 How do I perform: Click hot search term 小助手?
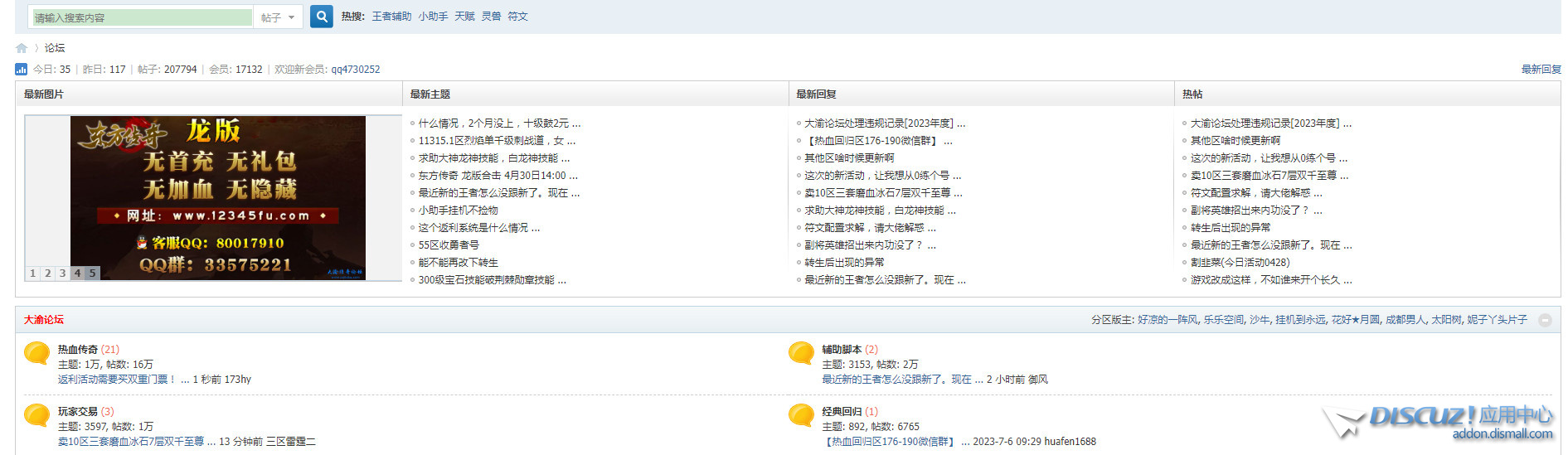pos(433,17)
